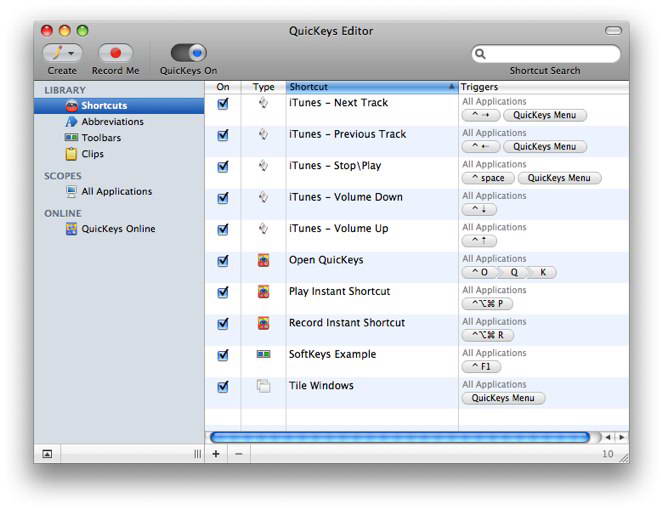Click the Abbreviations sidebar icon
Image resolution: width=663 pixels, height=510 pixels.
(x=71, y=122)
